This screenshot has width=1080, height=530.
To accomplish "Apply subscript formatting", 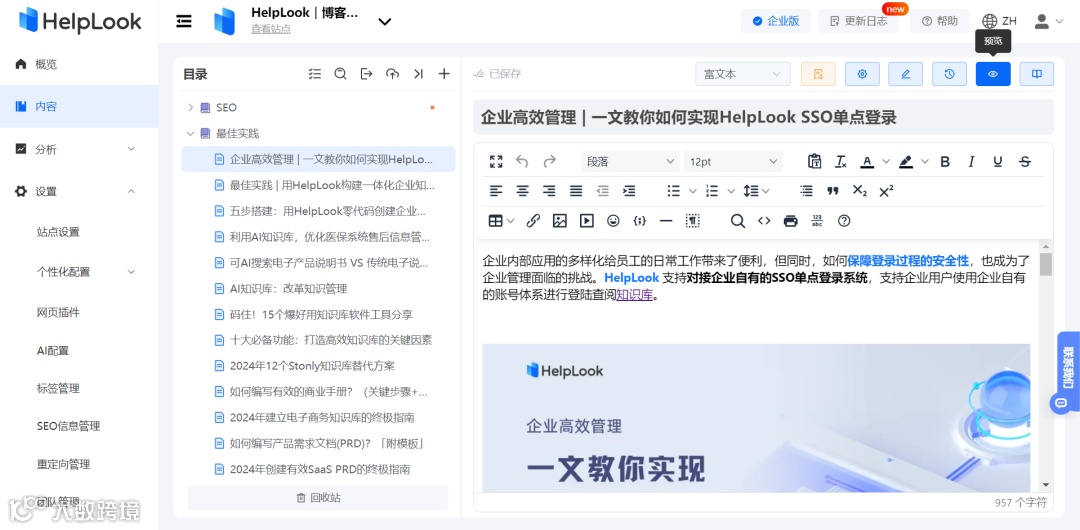I will [x=860, y=191].
